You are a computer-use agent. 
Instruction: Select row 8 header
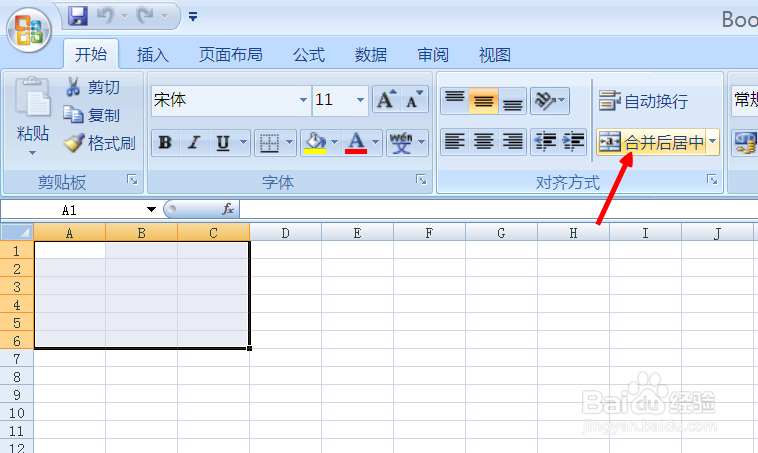(17, 376)
